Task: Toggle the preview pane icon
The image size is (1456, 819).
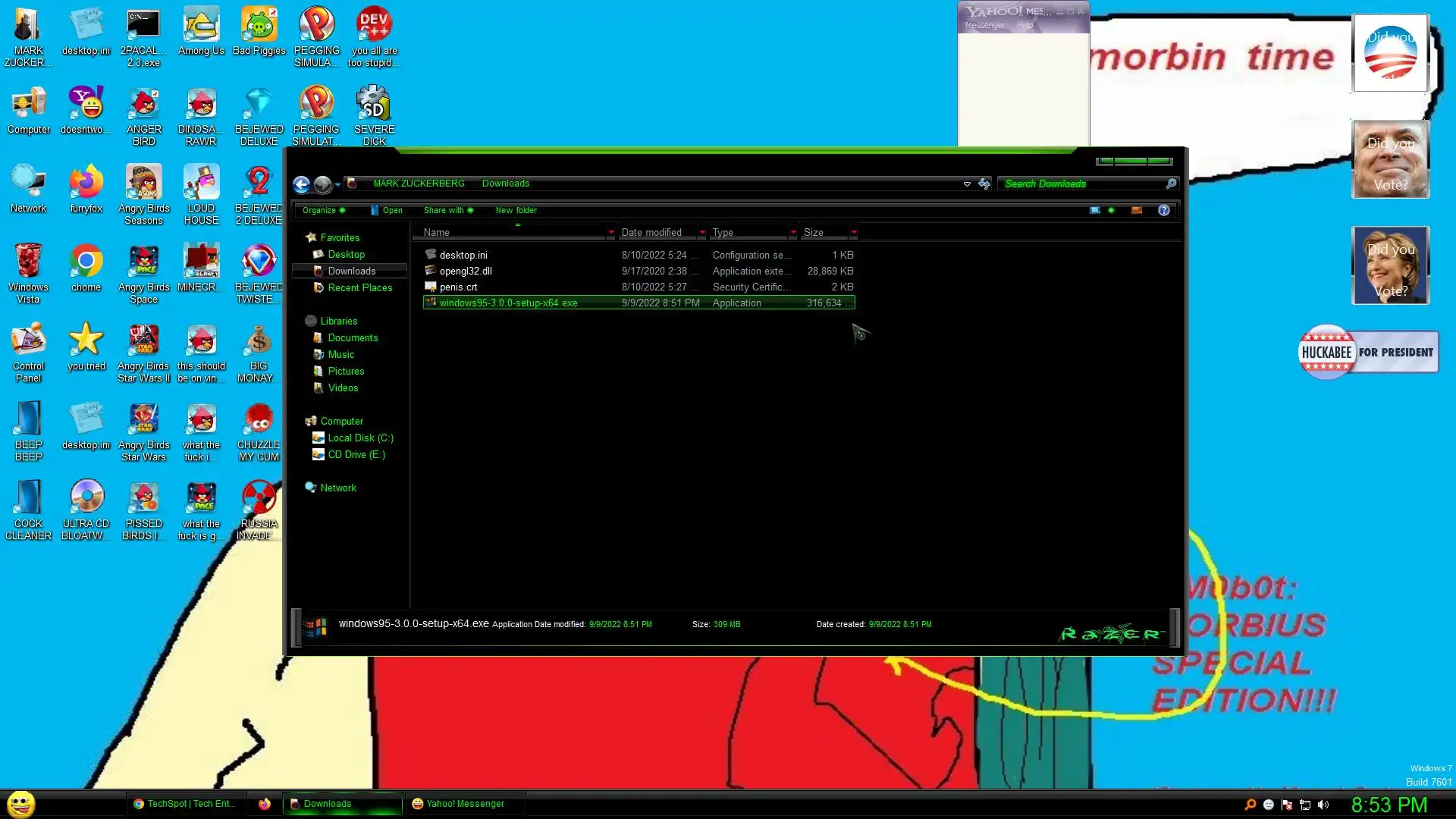Action: click(x=1136, y=211)
